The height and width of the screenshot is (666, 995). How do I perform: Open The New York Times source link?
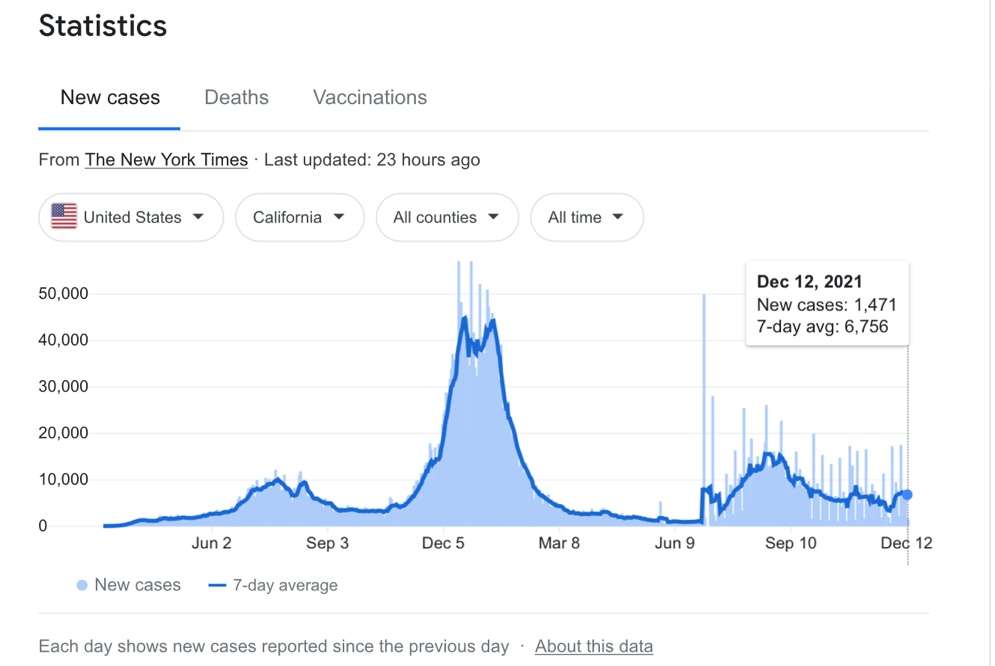[x=166, y=160]
